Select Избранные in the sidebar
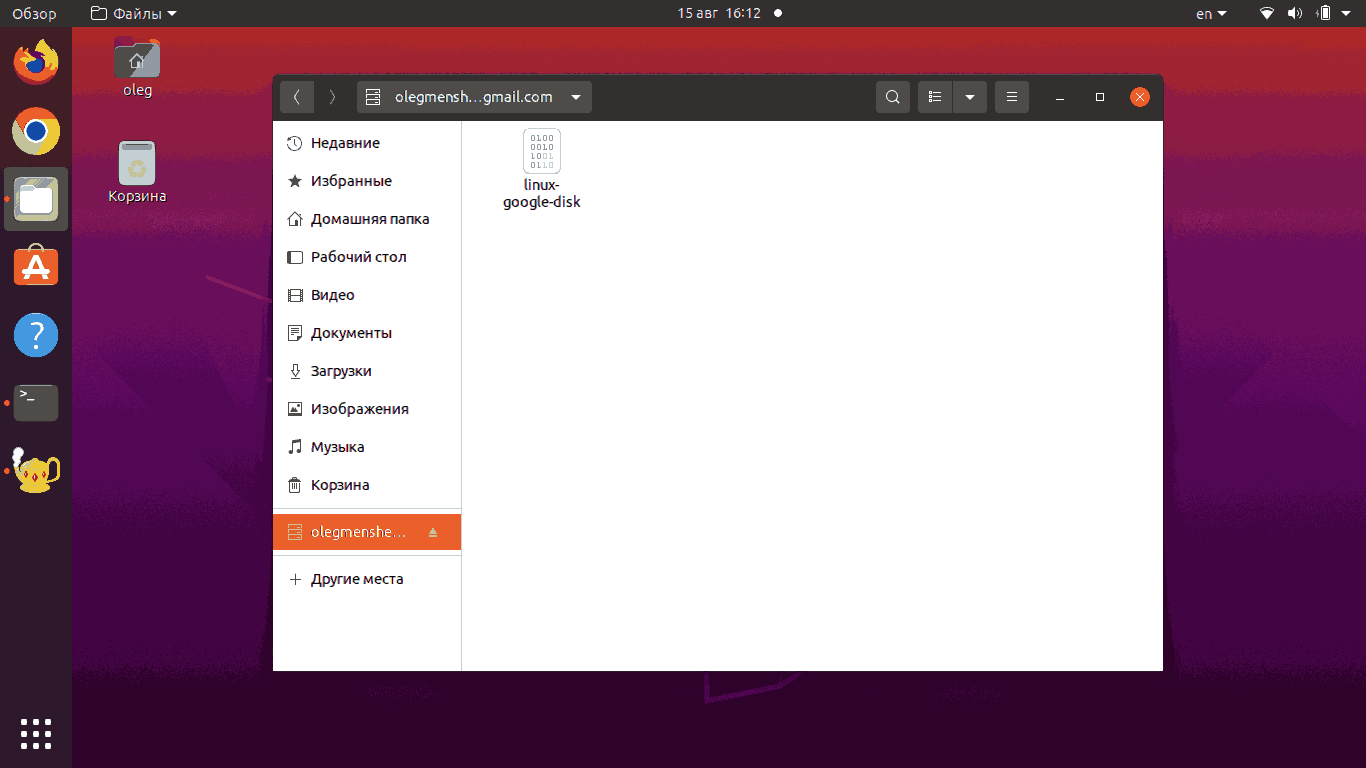Image resolution: width=1366 pixels, height=768 pixels. click(x=350, y=181)
